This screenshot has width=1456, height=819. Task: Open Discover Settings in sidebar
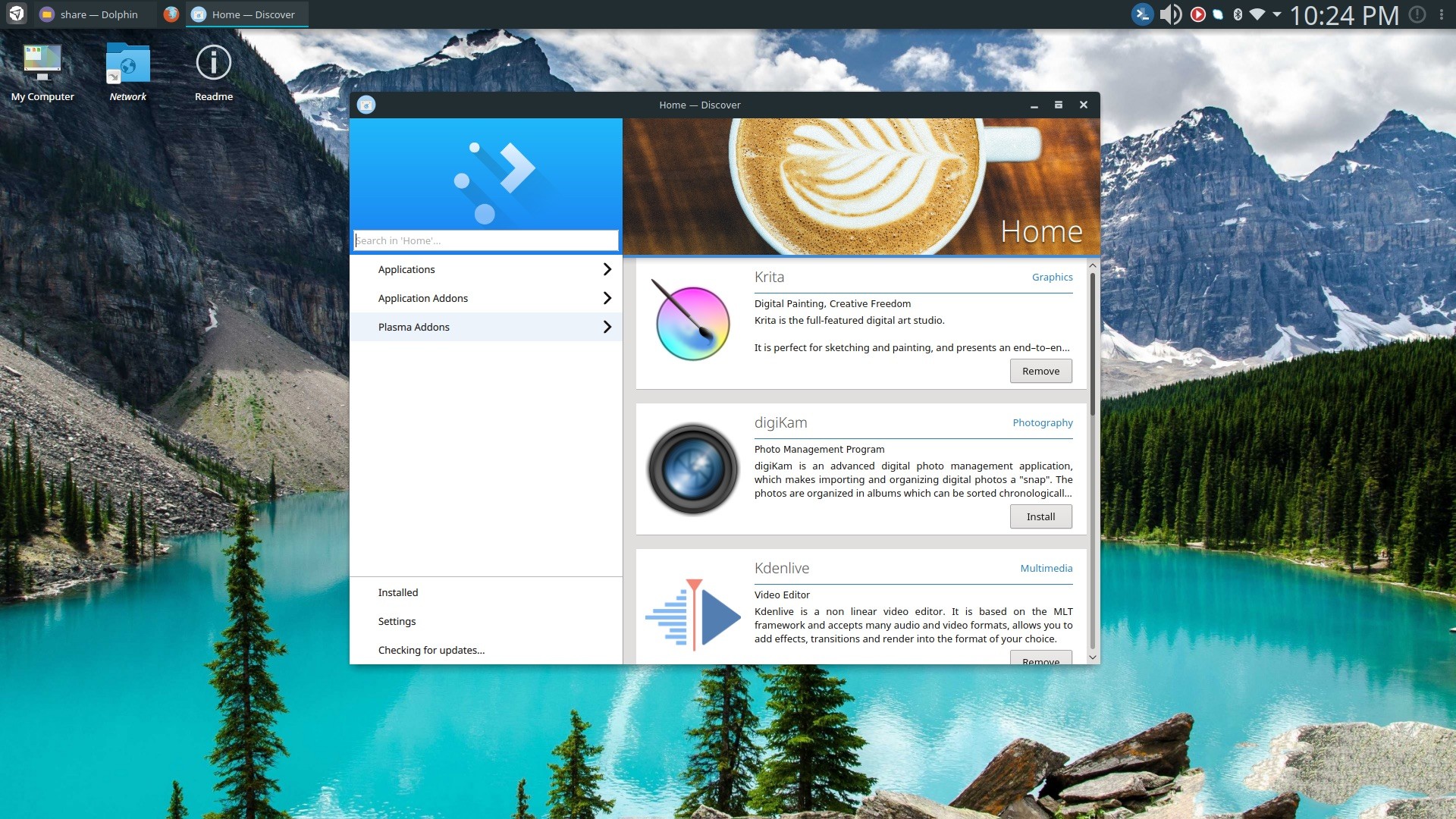[x=397, y=621]
